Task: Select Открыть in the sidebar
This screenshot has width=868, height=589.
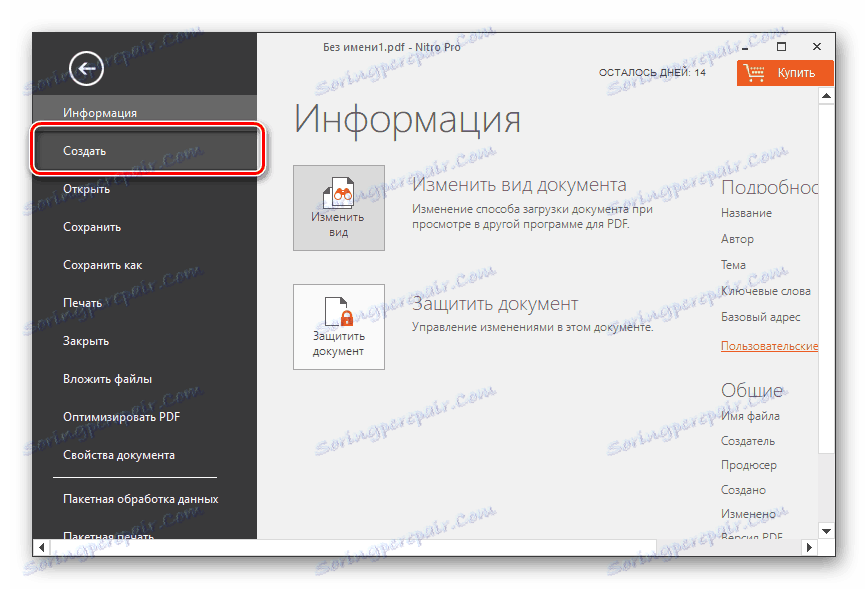Action: point(144,189)
